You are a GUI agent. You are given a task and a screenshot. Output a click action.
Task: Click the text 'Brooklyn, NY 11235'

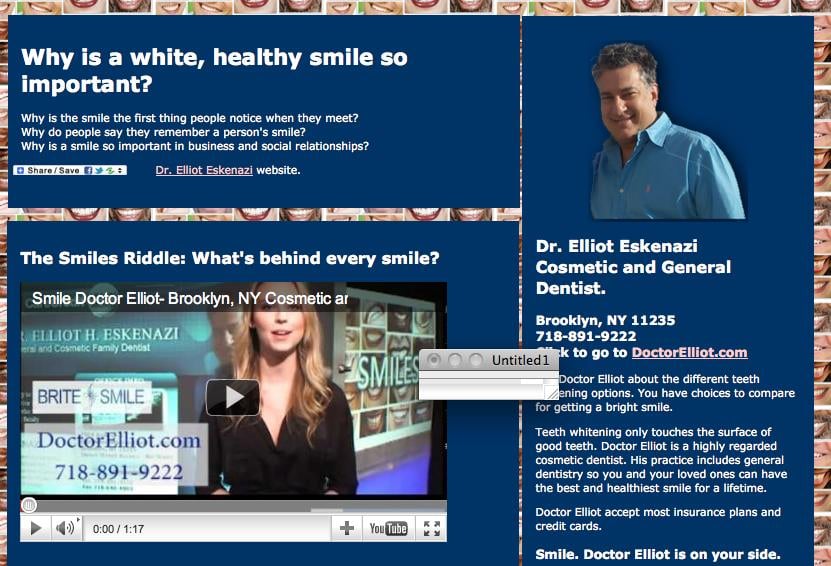(605, 320)
